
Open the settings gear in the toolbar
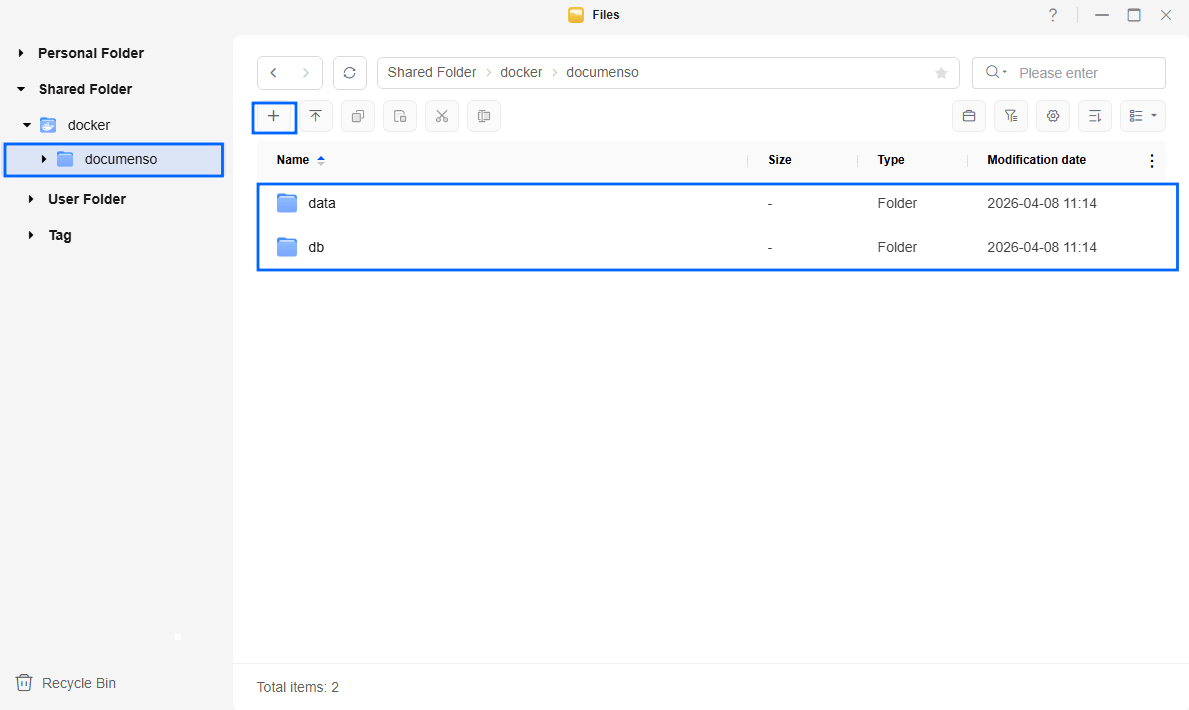(x=1052, y=116)
